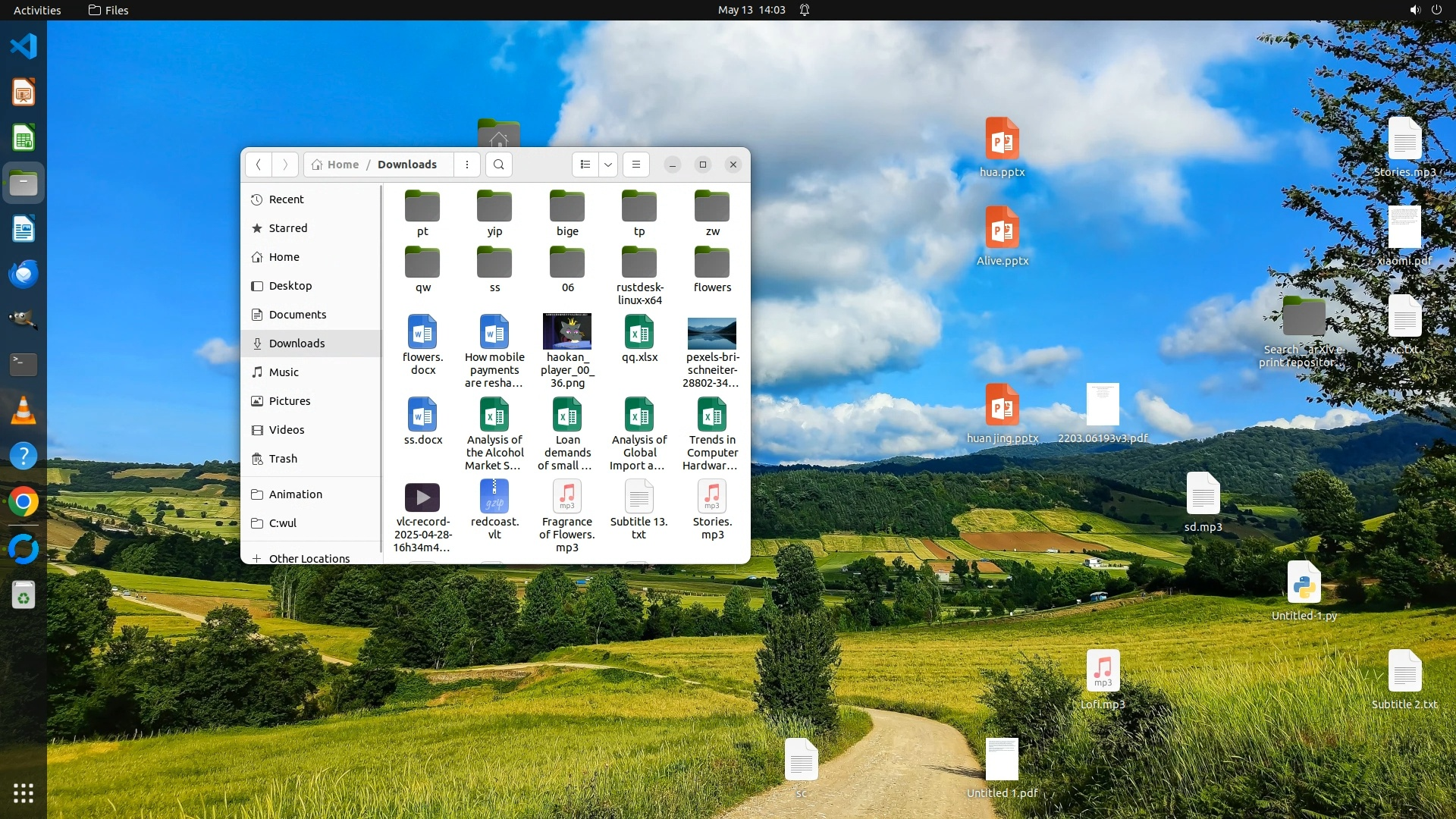Go back with the left arrow button
The width and height of the screenshot is (1456, 819).
tap(259, 165)
